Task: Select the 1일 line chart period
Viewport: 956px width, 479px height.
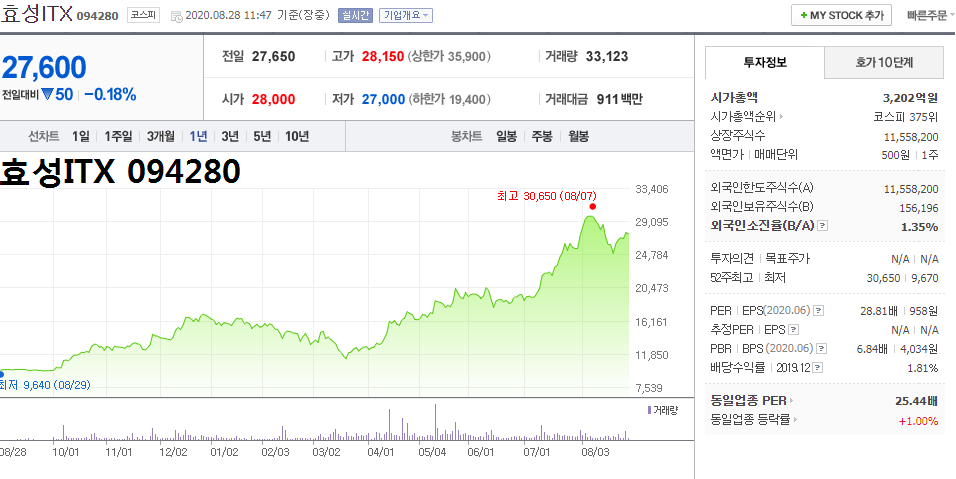Action: (x=80, y=136)
